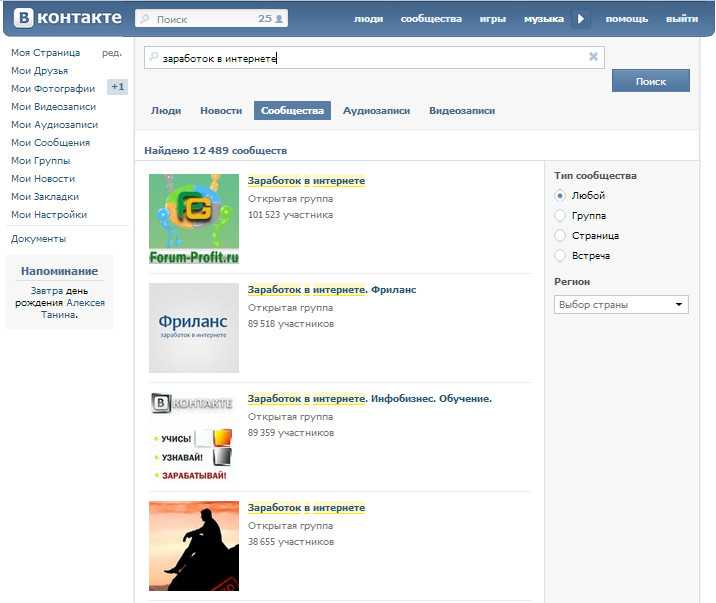This screenshot has width=716, height=603.
Task: Click the play arrow icon in header
Action: [581, 19]
